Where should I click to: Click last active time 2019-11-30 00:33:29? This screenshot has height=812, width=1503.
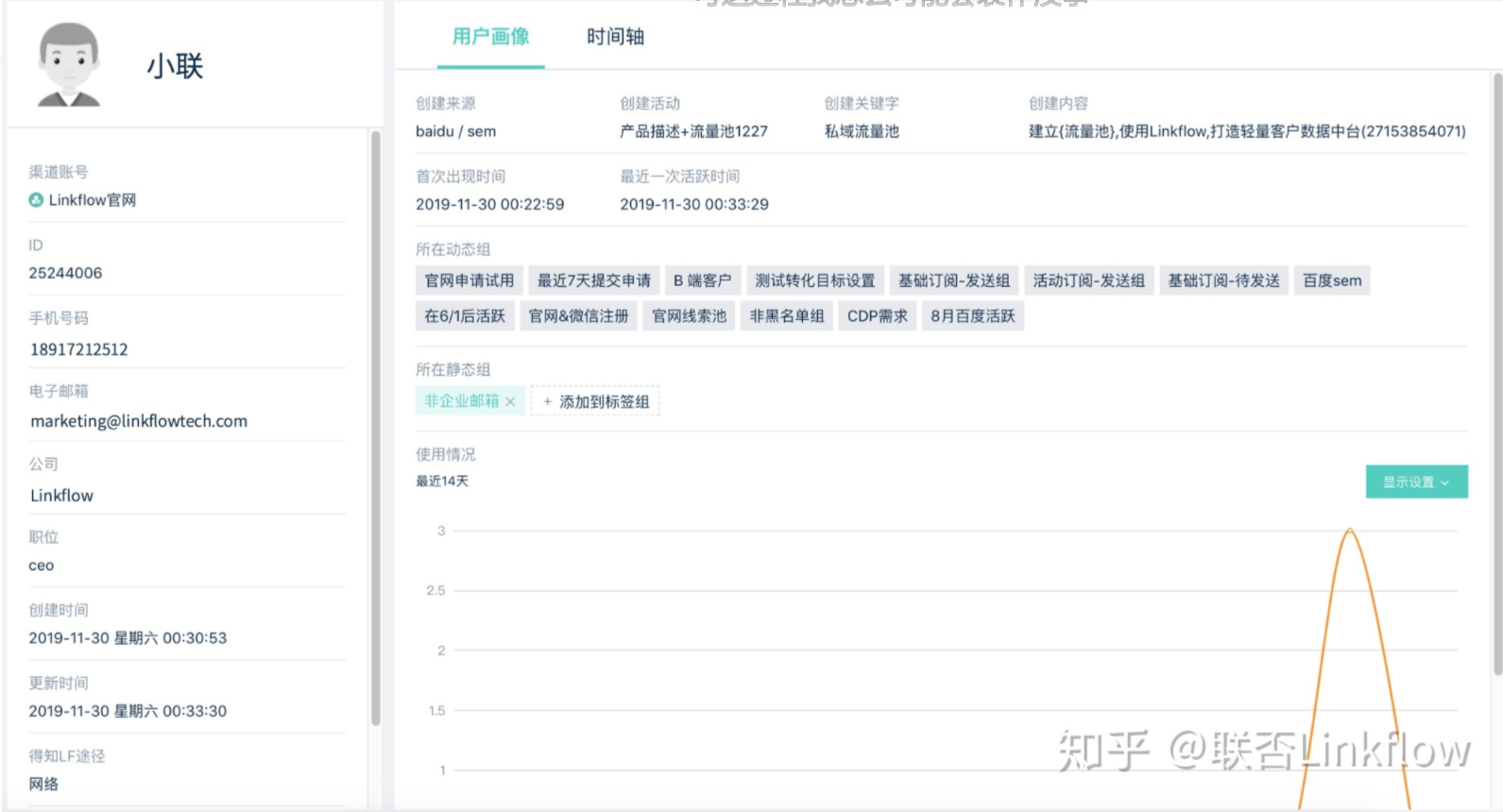pyautogui.click(x=694, y=204)
